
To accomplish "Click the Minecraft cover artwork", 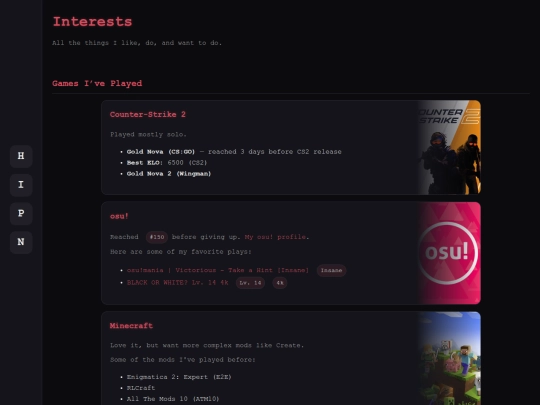I will (x=449, y=358).
